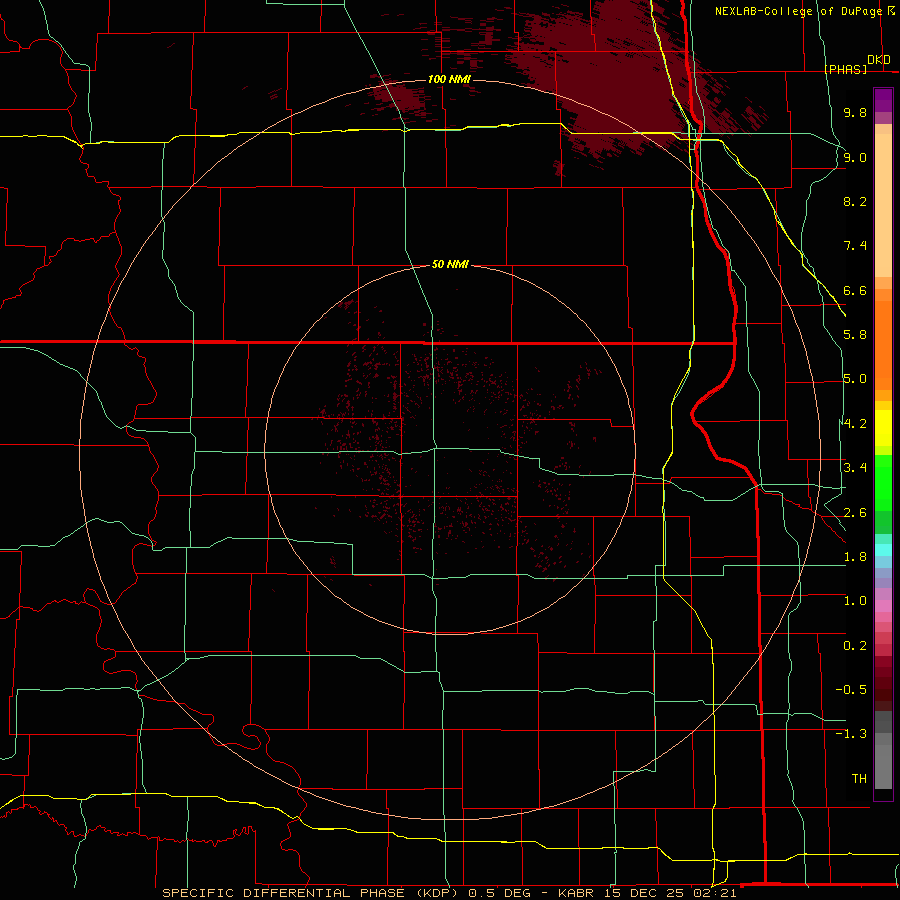Image resolution: width=900 pixels, height=900 pixels.
Task: Click the 1.8 scale value
Action: click(x=855, y=557)
